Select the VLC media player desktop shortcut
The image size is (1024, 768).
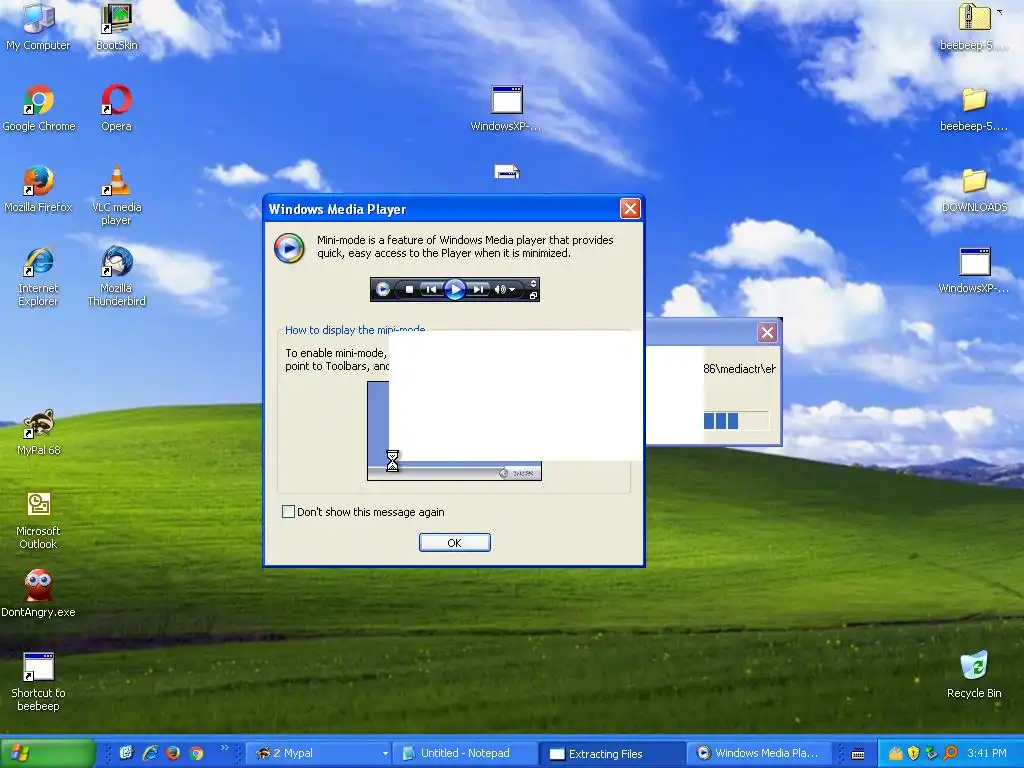coord(116,195)
